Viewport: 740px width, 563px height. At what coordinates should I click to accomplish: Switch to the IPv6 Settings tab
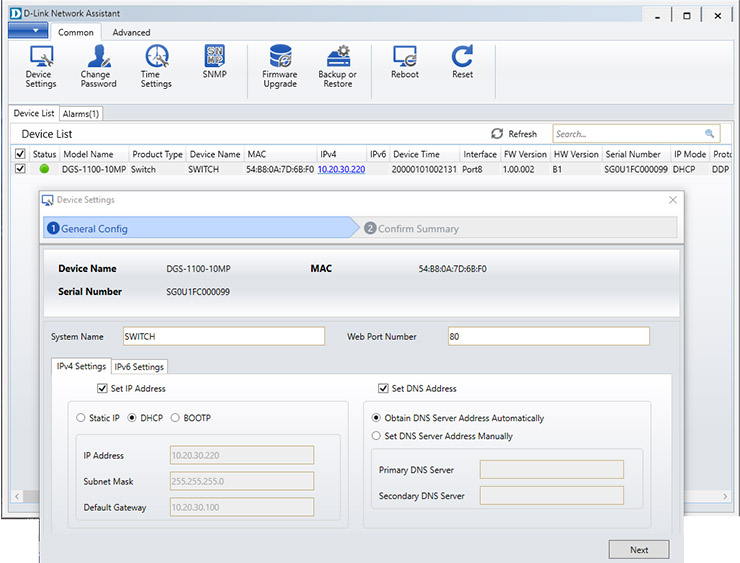tap(139, 367)
